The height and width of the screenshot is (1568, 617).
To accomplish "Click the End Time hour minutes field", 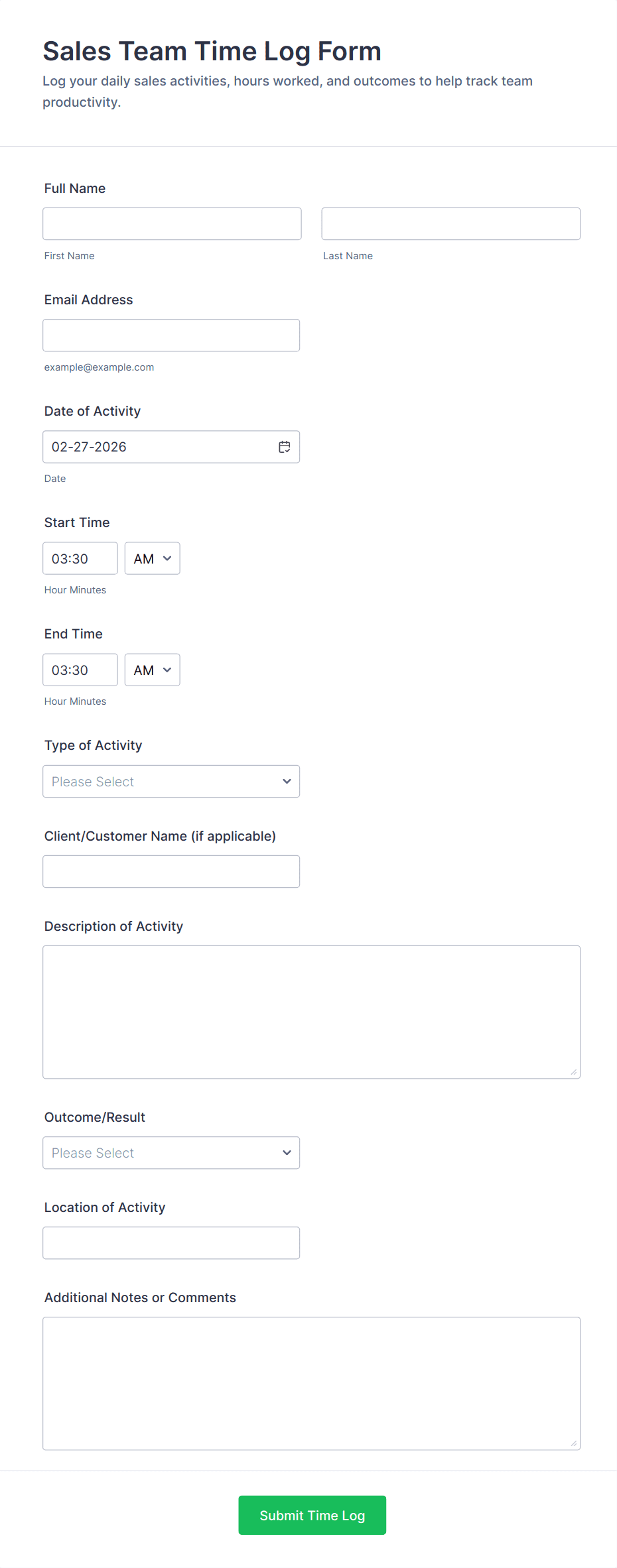I will 80,670.
